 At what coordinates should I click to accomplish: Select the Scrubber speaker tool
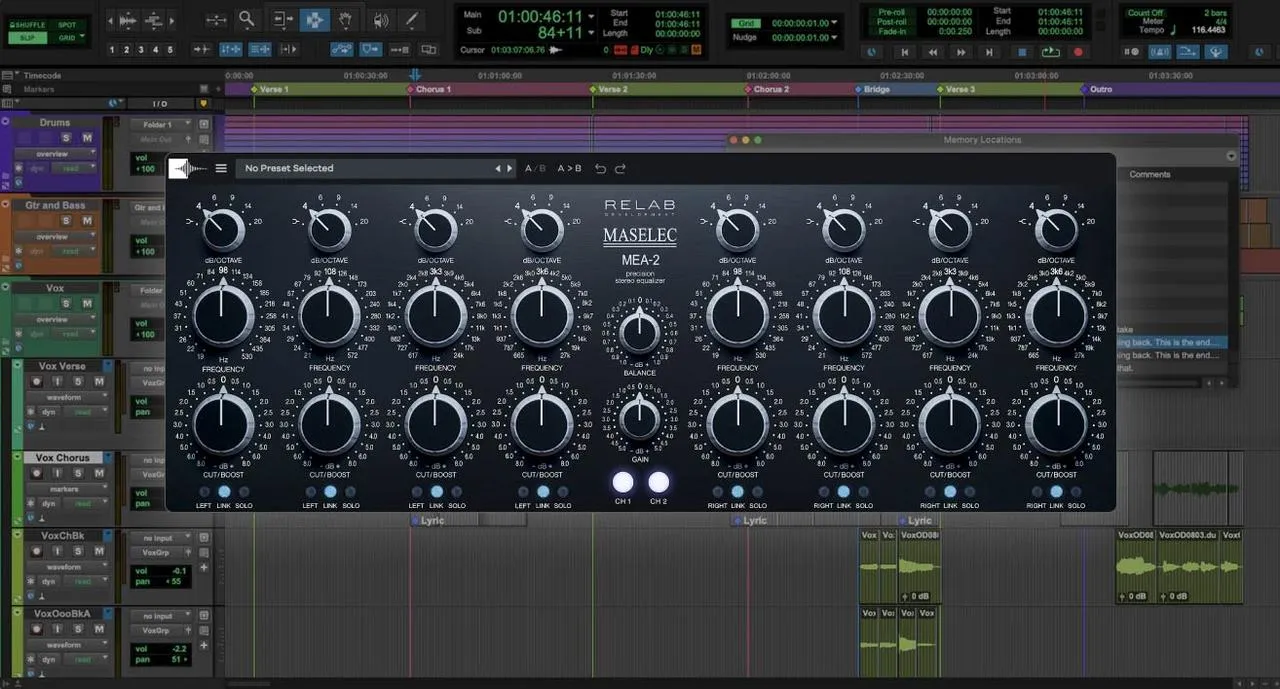click(x=380, y=19)
